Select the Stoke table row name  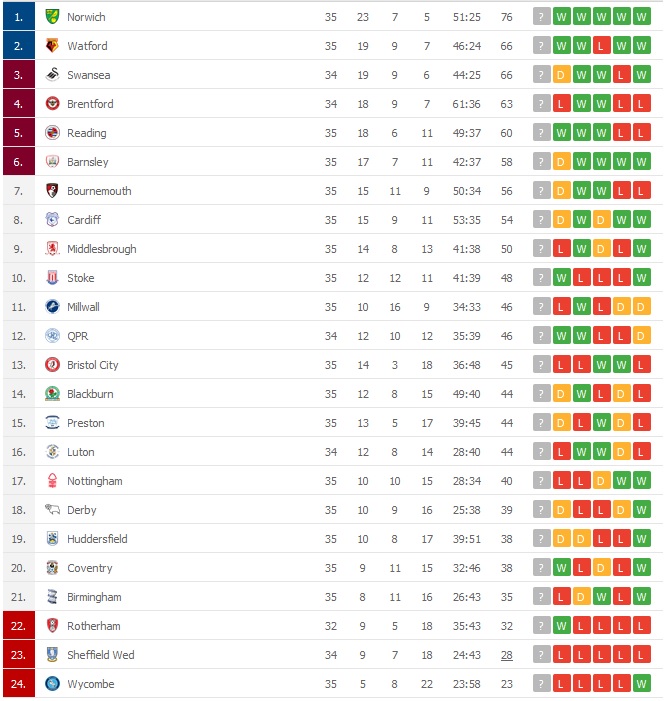80,278
